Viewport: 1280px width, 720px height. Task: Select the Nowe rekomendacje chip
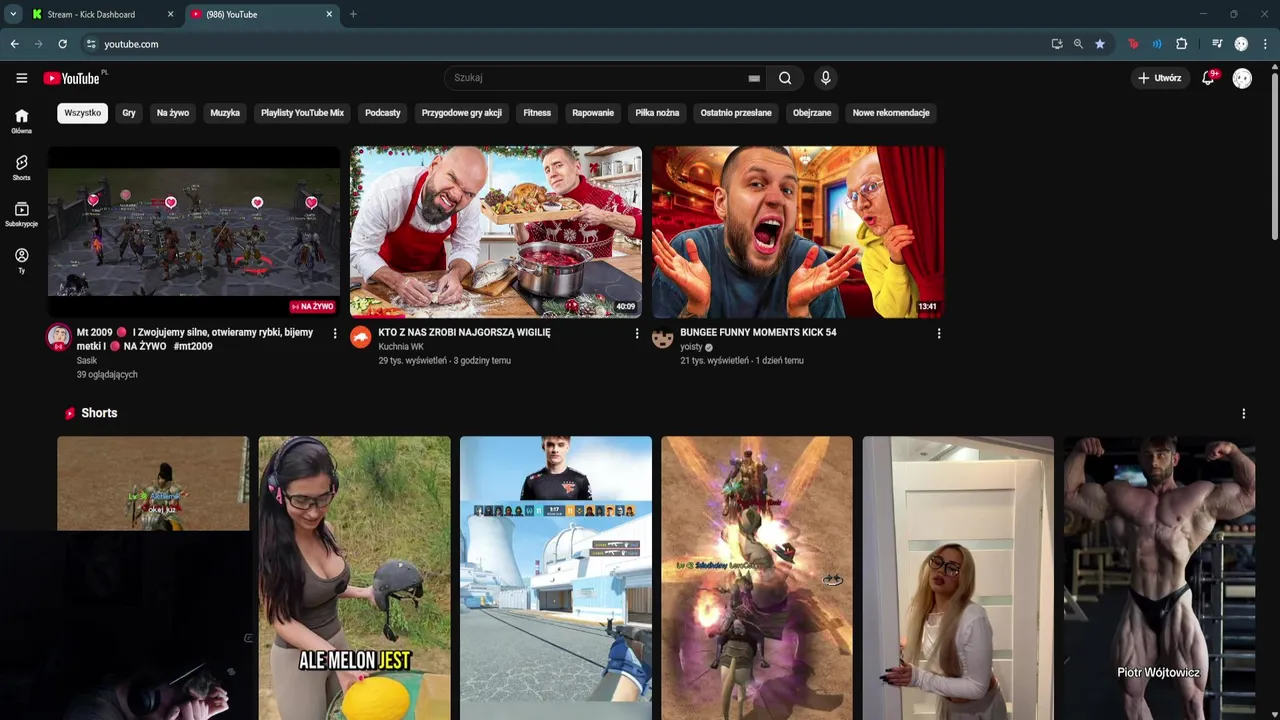pyautogui.click(x=891, y=113)
